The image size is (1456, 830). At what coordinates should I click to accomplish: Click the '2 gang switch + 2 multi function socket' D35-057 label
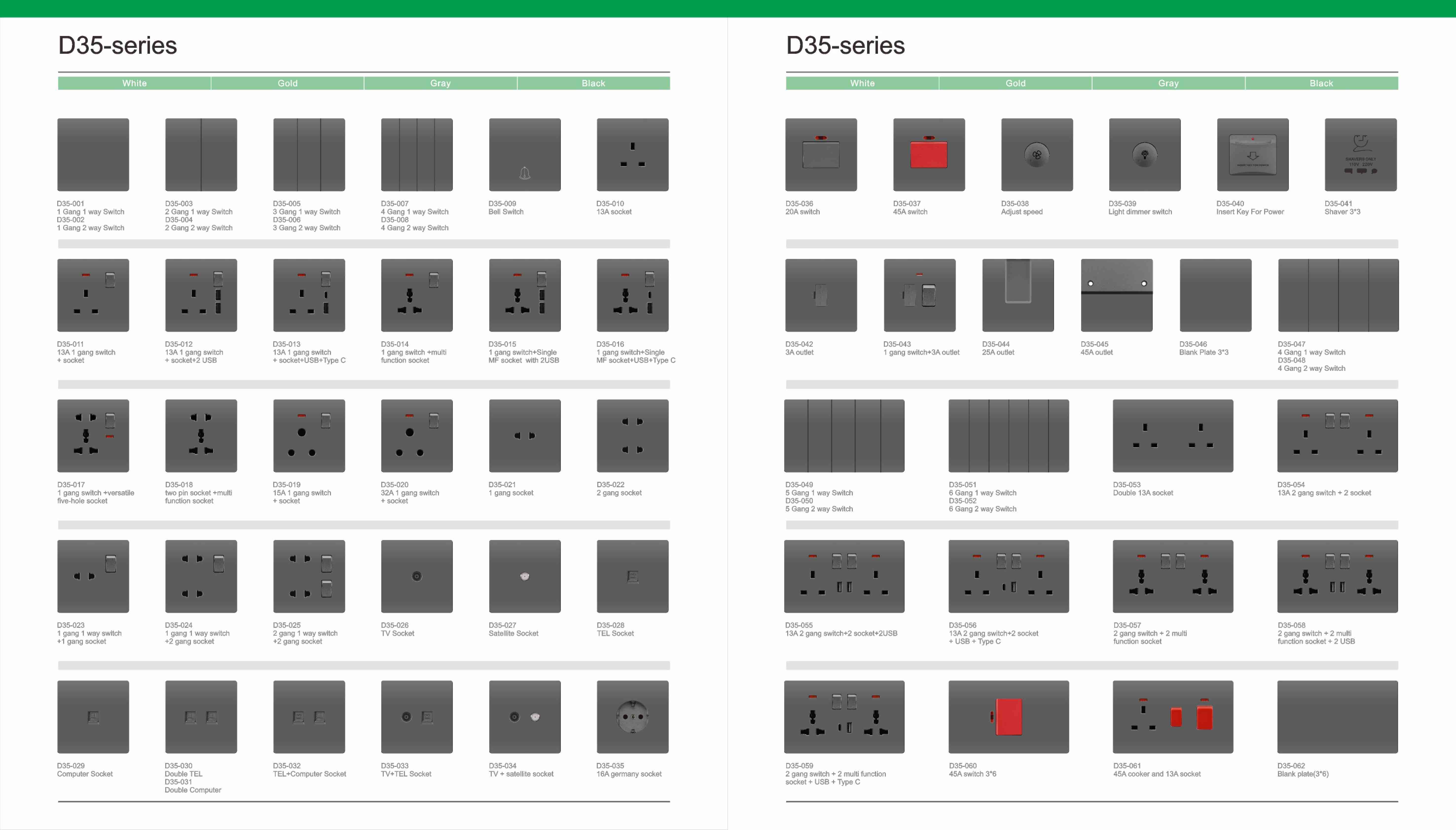(1150, 637)
